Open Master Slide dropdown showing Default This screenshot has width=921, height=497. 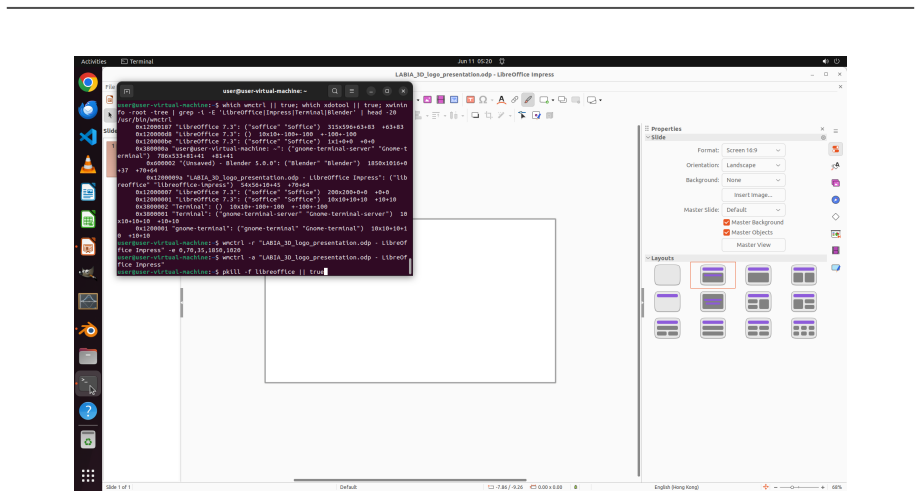coord(753,210)
